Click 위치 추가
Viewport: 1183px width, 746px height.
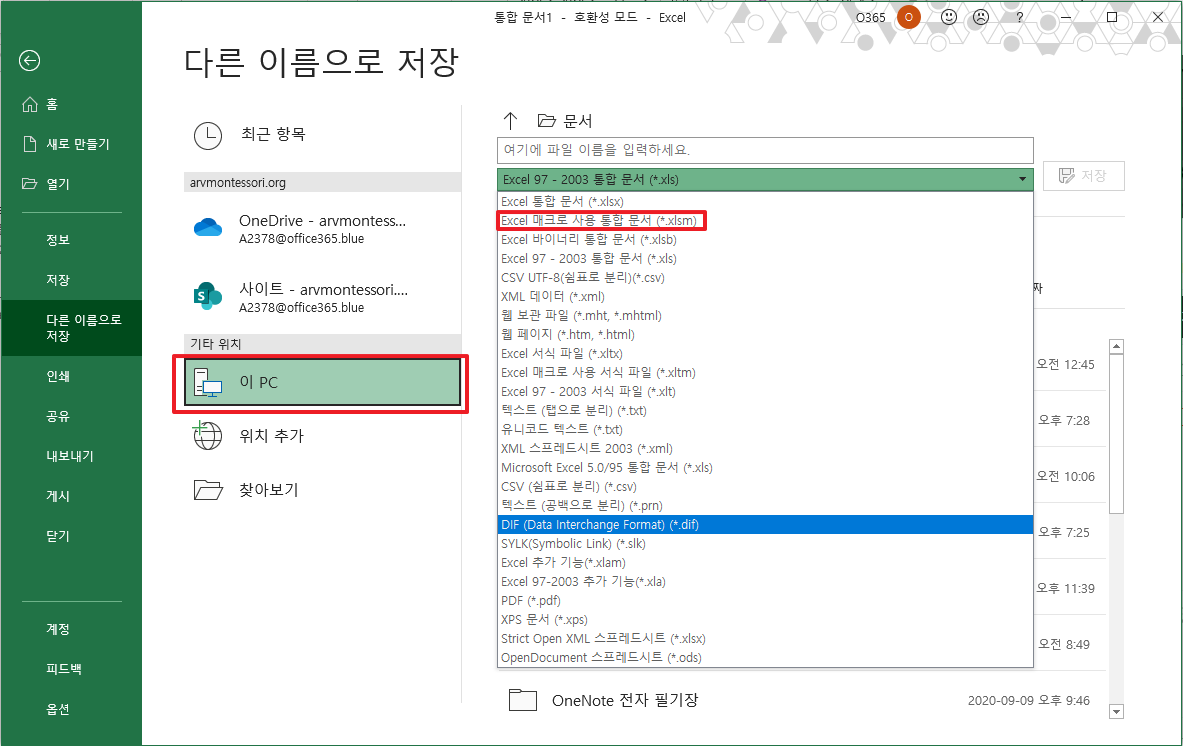[x=322, y=436]
